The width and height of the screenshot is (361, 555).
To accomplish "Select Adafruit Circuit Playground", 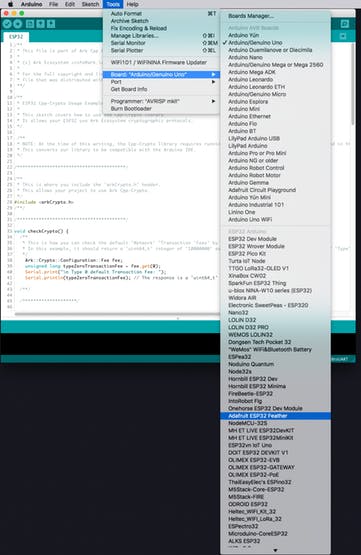I will [275, 190].
